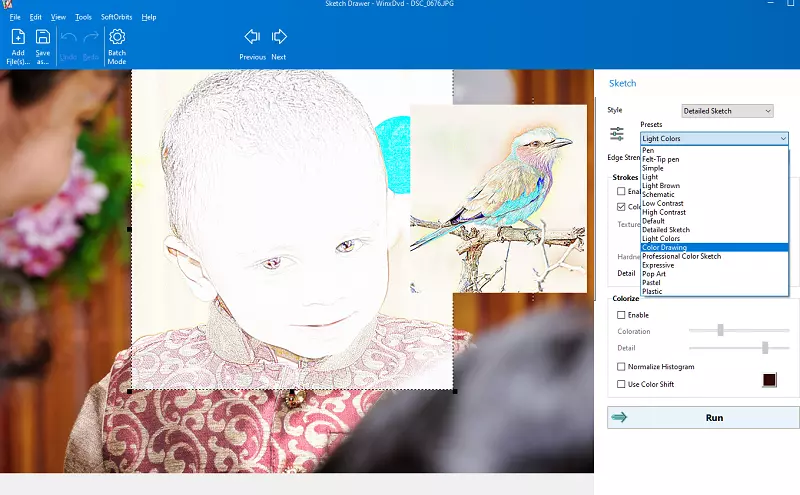Image resolution: width=800 pixels, height=495 pixels.
Task: Open the SoftOrbits menu
Action: [117, 17]
